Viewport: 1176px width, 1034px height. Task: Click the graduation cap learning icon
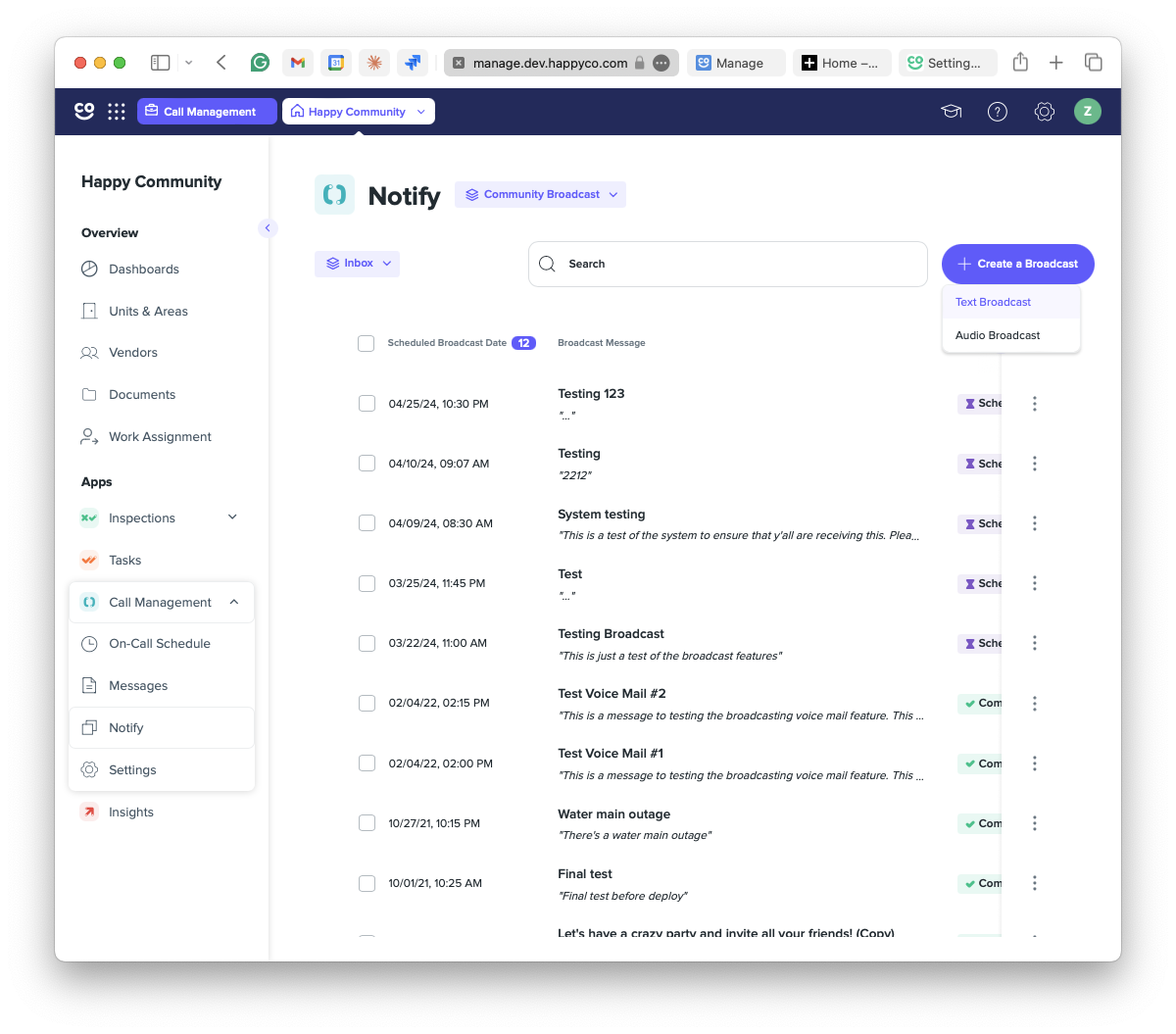951,112
